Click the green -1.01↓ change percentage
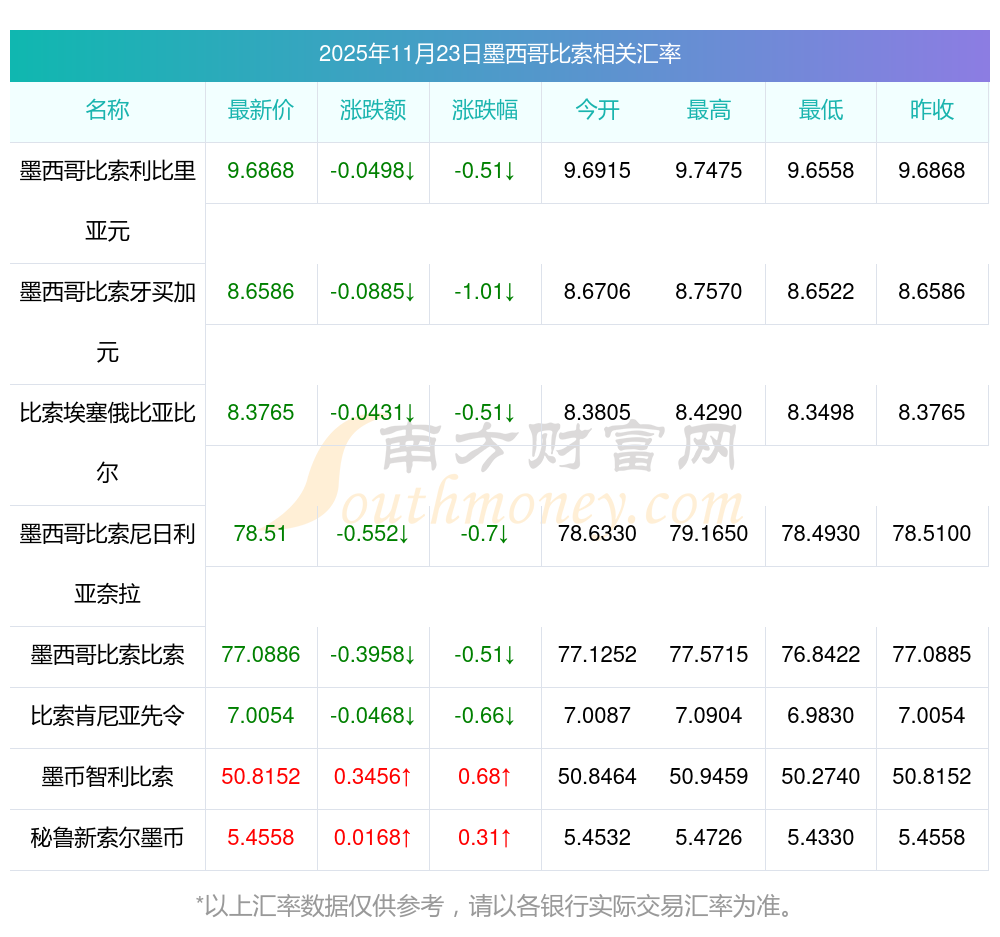The height and width of the screenshot is (937, 1000). [x=485, y=292]
